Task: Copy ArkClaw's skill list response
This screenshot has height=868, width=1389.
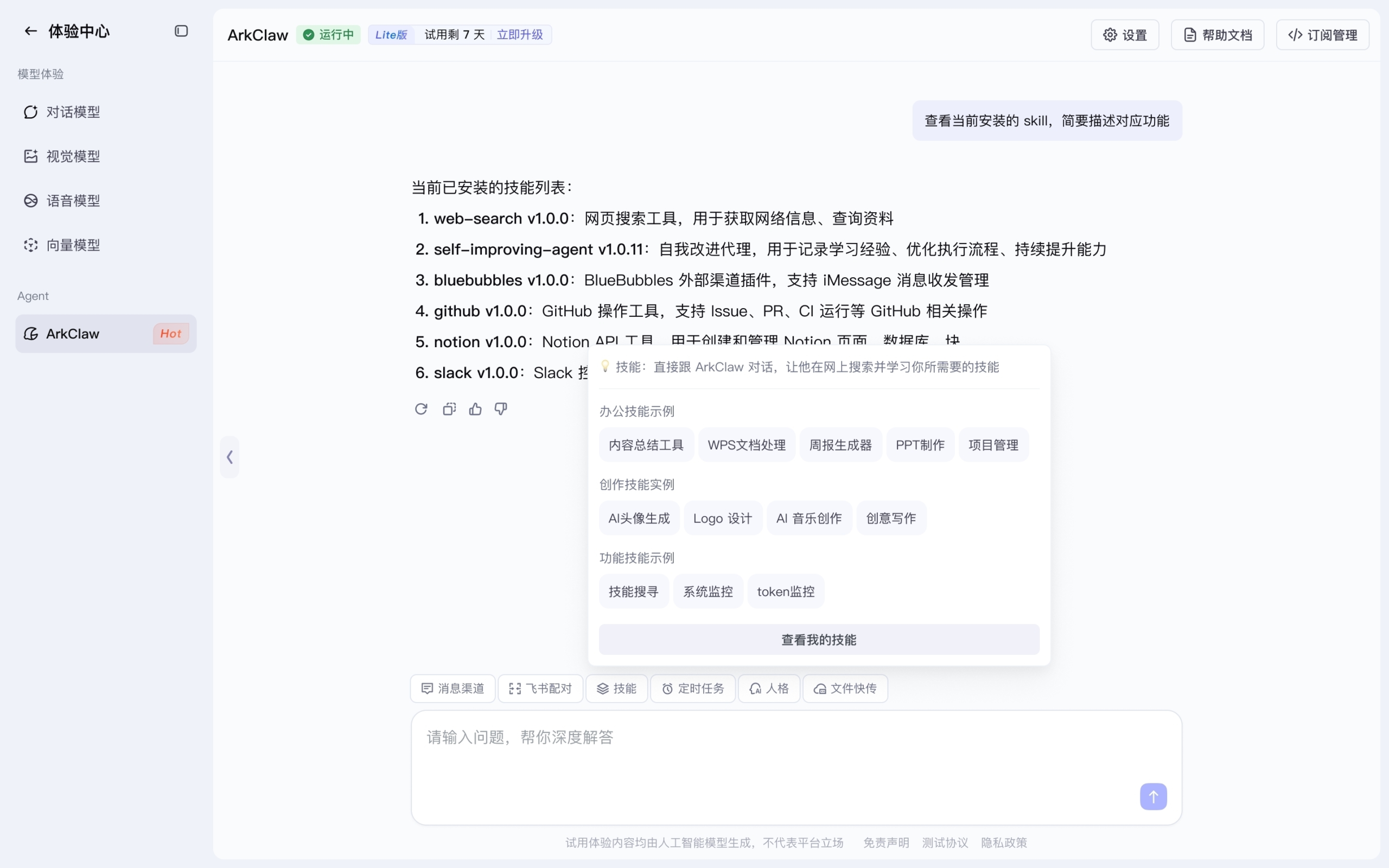Action: pos(448,409)
